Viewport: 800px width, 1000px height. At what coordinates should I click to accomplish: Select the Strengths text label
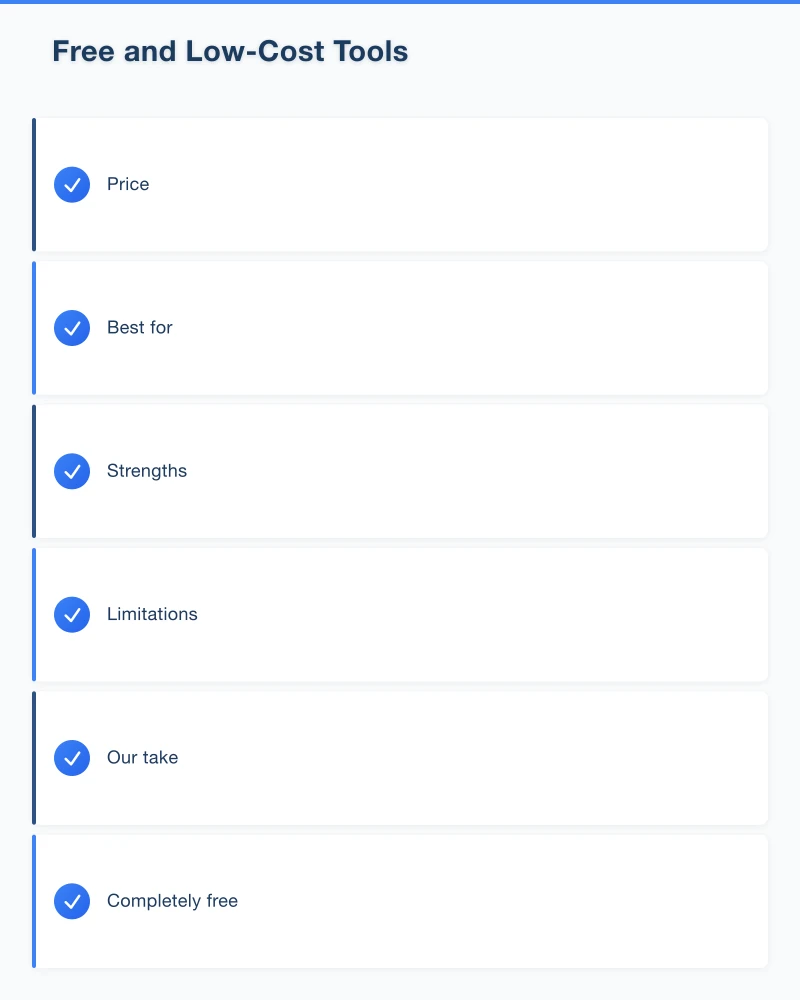147,471
